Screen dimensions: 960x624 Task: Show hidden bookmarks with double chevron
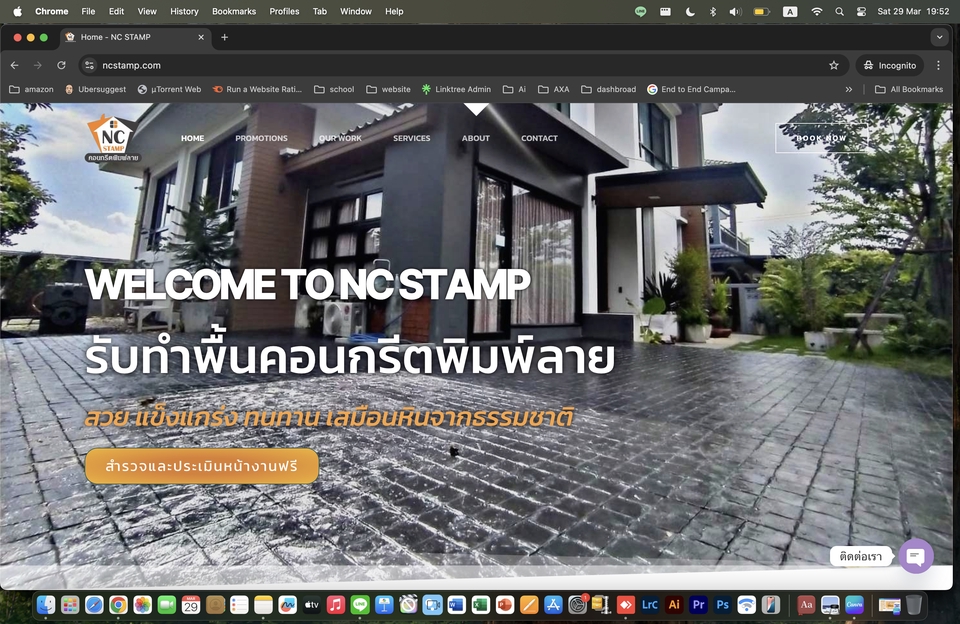(x=849, y=89)
